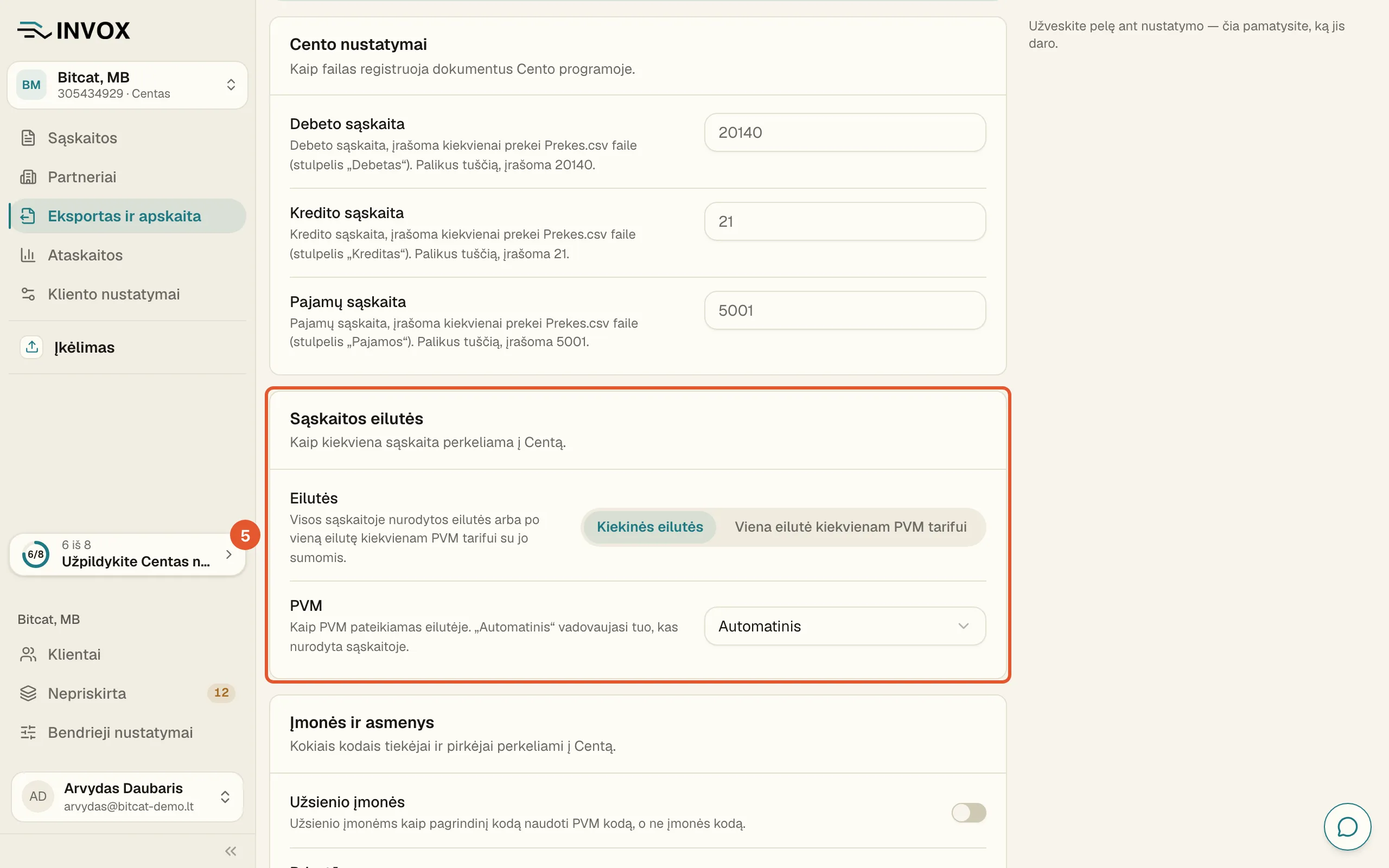Viewport: 1389px width, 868px height.
Task: Click the INVOX logo
Action: (73, 30)
